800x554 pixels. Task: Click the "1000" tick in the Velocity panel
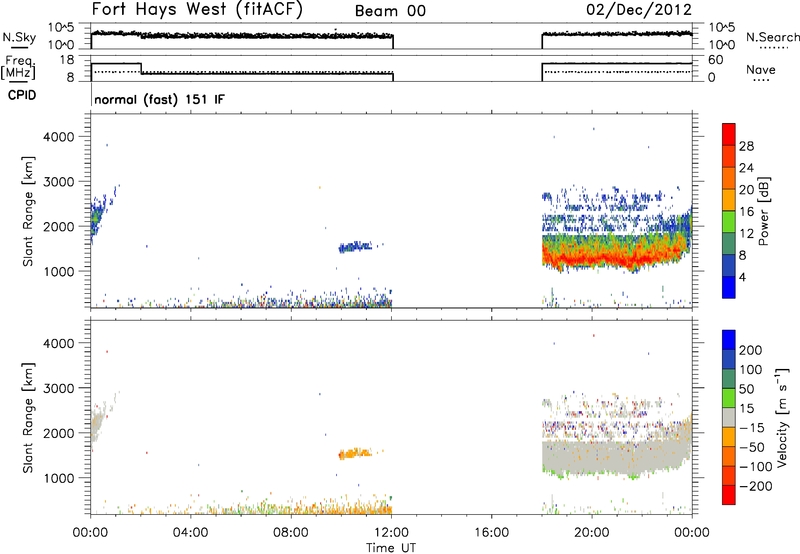(x=59, y=479)
